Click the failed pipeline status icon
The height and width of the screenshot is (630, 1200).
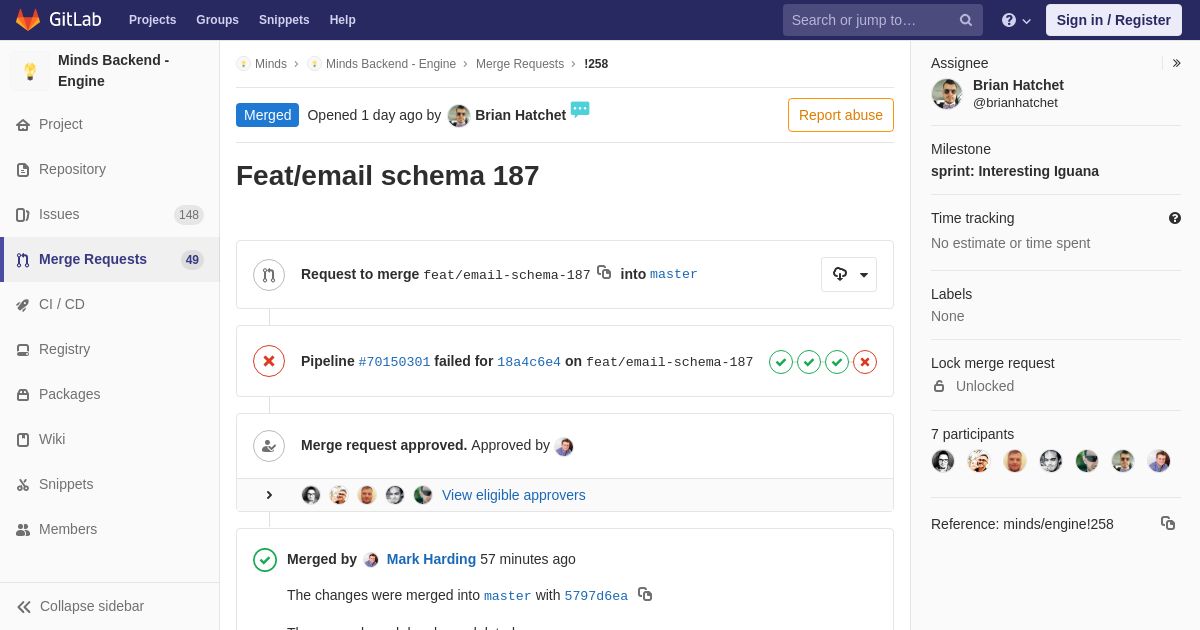coord(269,361)
